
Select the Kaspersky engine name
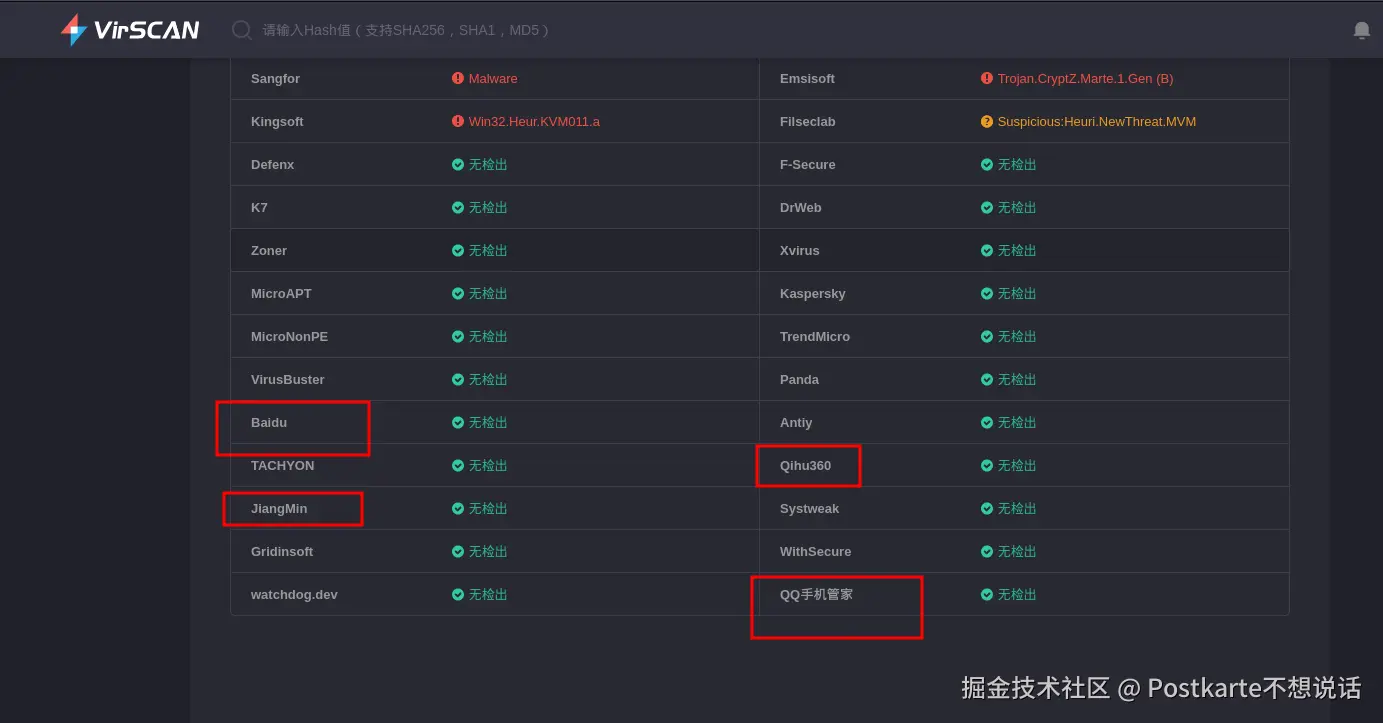(x=812, y=293)
